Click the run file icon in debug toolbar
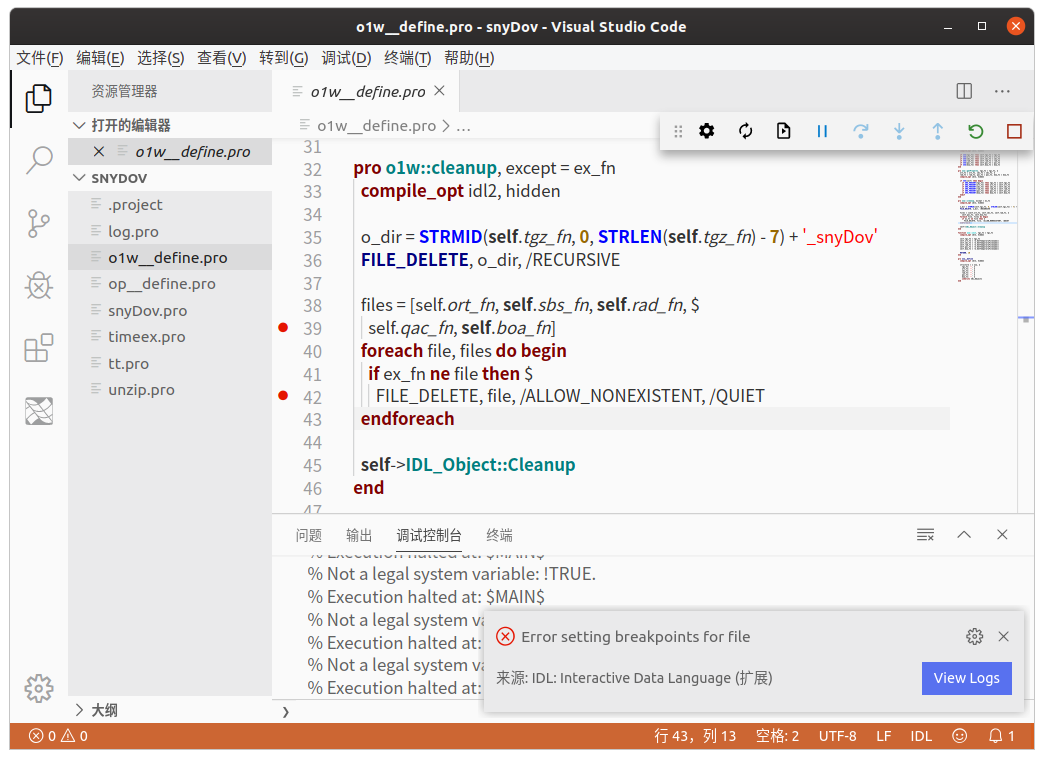This screenshot has width=1044, height=759. tap(784, 131)
